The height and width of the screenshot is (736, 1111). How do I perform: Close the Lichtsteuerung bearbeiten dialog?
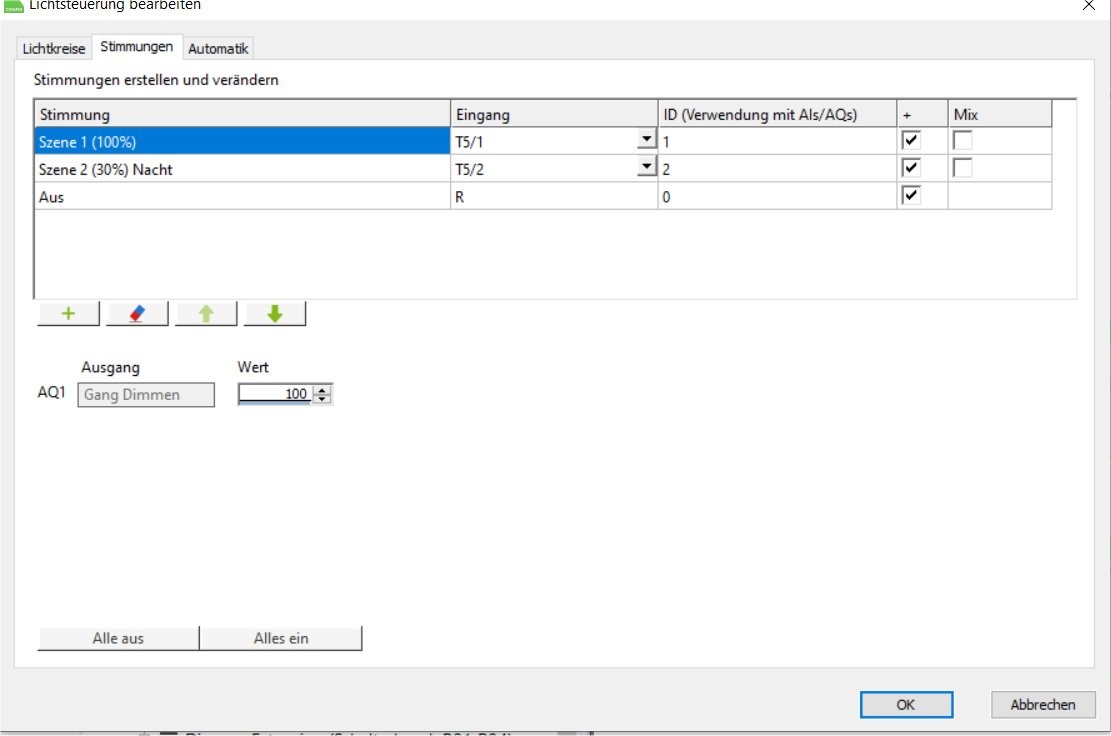(1088, 6)
